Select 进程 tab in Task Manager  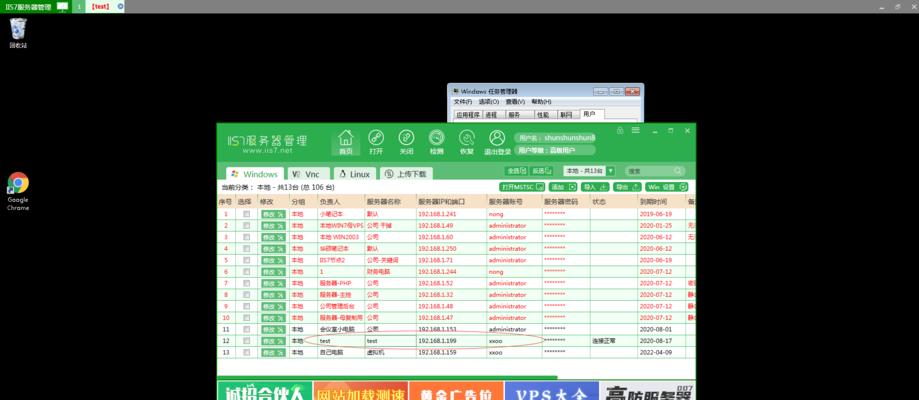point(492,115)
